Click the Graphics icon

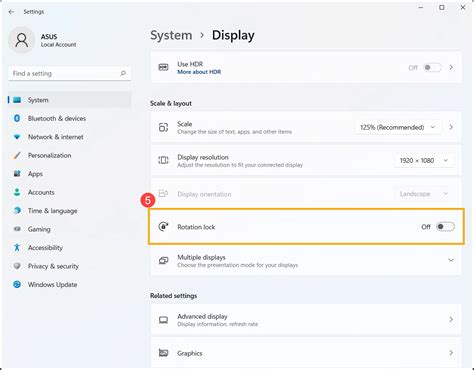(x=163, y=353)
